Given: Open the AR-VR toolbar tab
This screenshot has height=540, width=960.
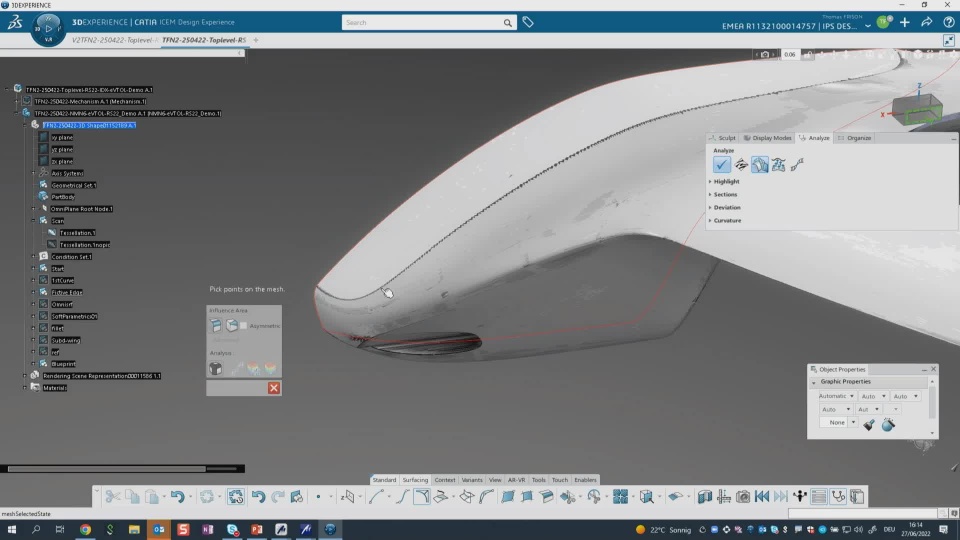Looking at the screenshot, I should click(516, 480).
